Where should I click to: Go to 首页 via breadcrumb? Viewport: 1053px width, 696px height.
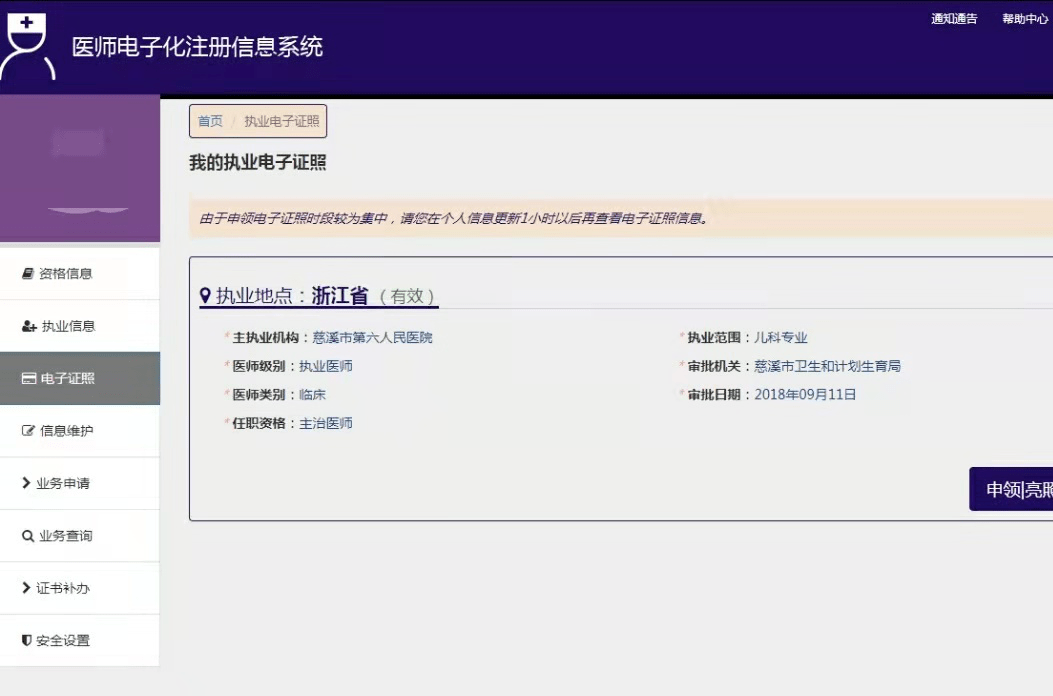210,121
